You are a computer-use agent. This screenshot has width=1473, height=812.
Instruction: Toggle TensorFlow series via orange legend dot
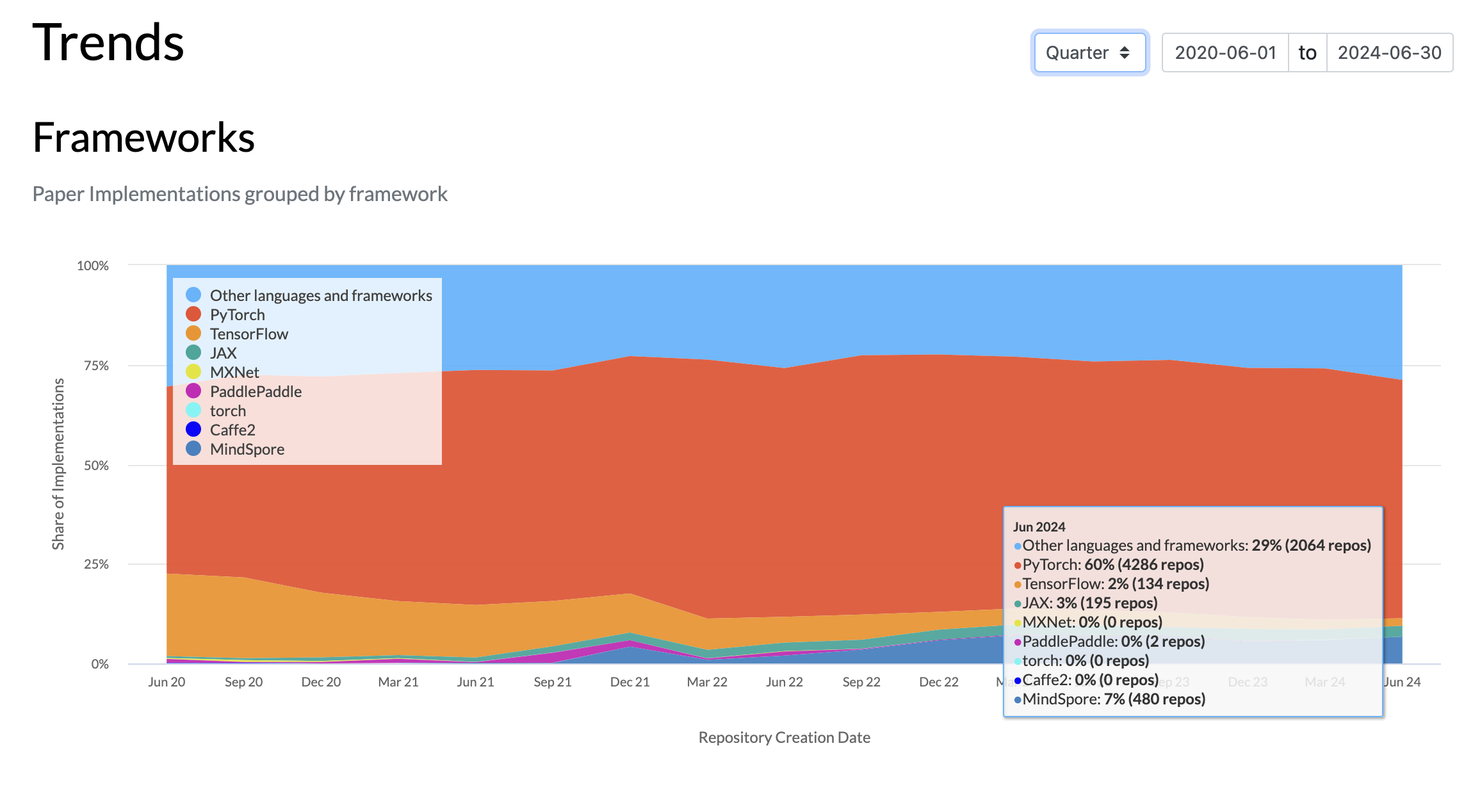pyautogui.click(x=193, y=334)
